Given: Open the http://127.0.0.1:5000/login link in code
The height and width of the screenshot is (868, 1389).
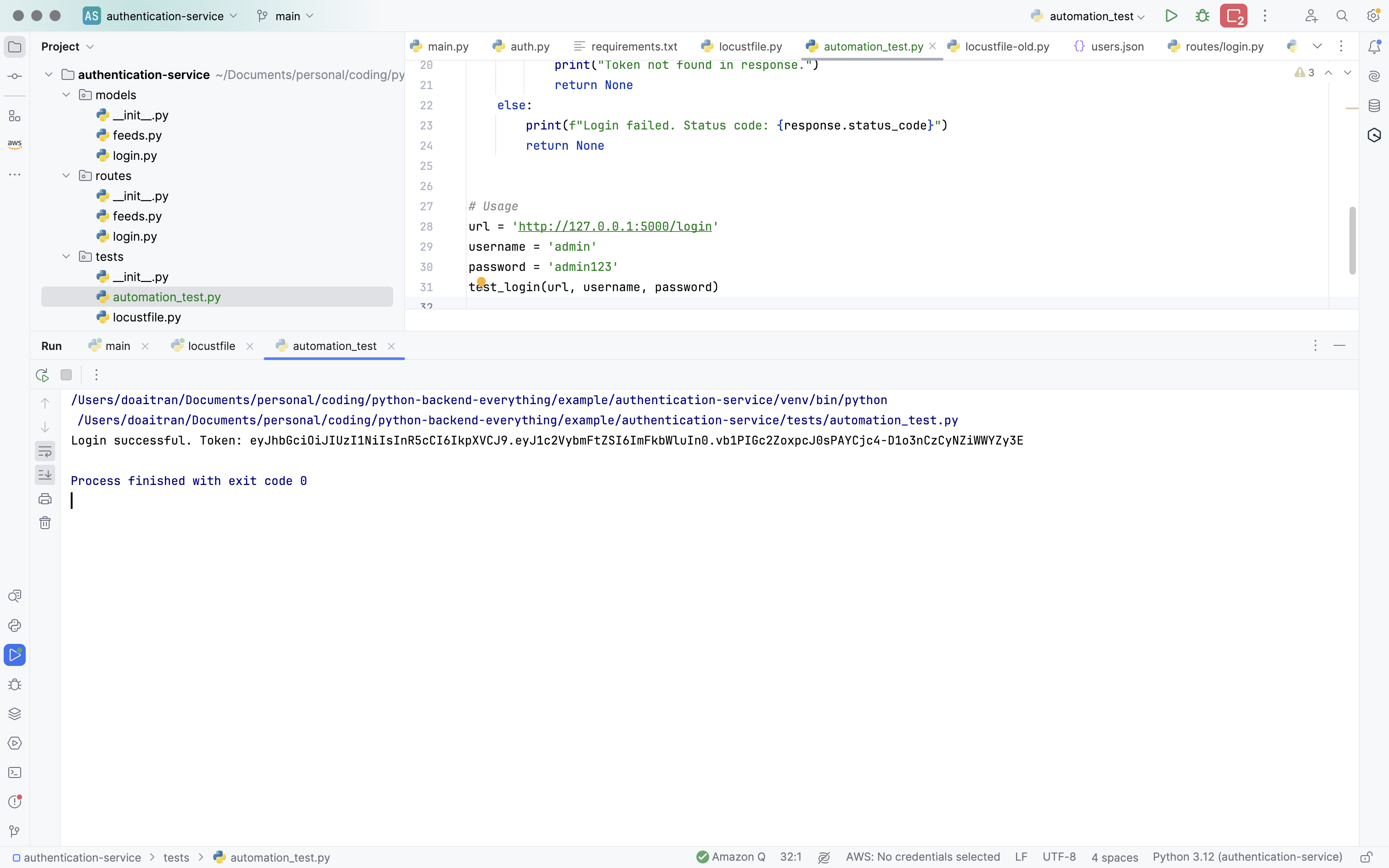Looking at the screenshot, I should (615, 227).
